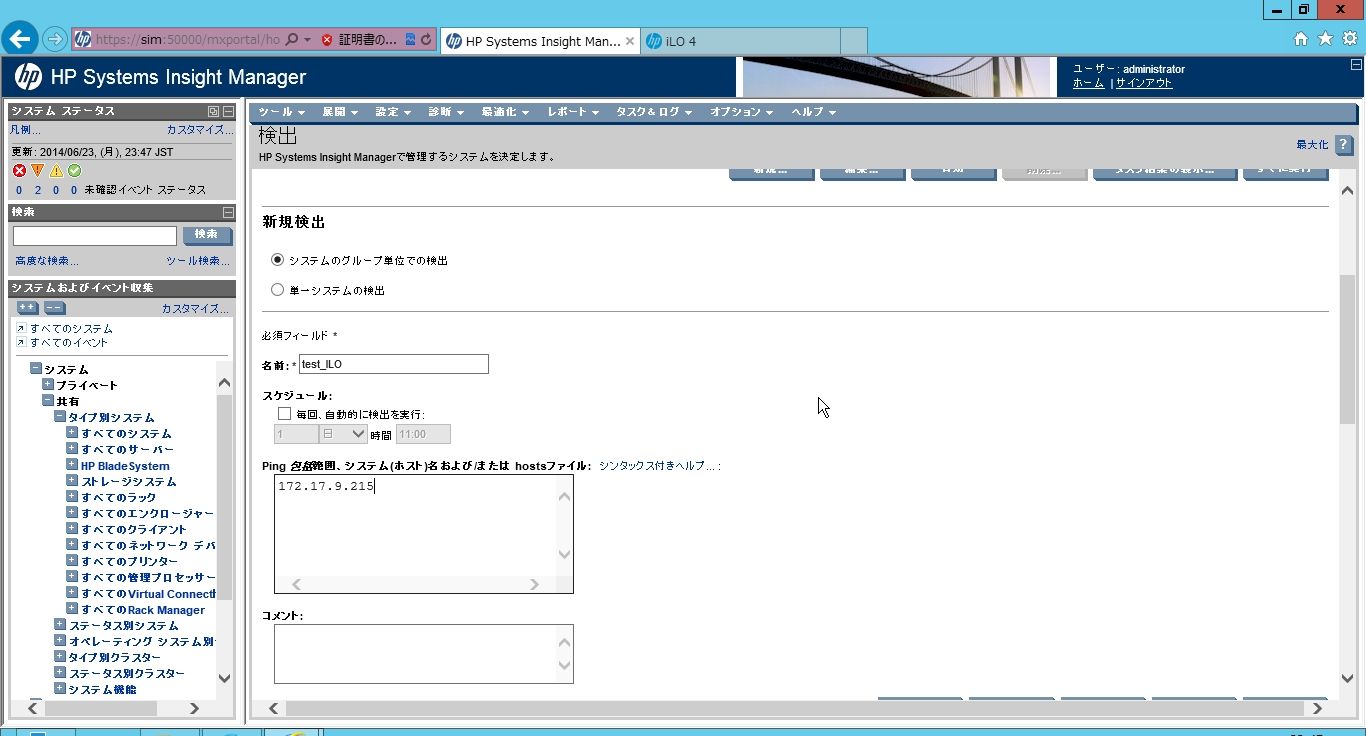Collapse the タイプ別システム tree node

click(60, 417)
